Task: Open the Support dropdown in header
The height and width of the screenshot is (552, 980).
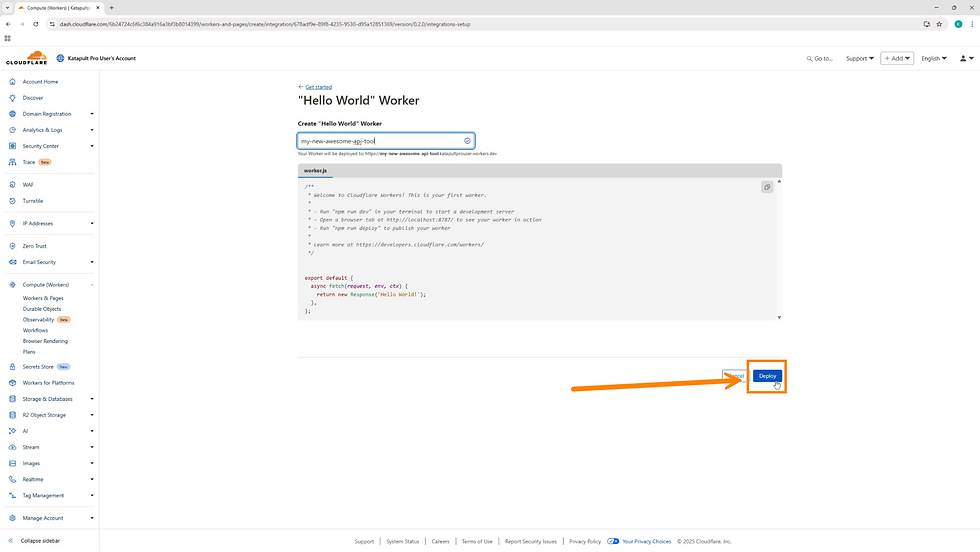Action: 859,58
